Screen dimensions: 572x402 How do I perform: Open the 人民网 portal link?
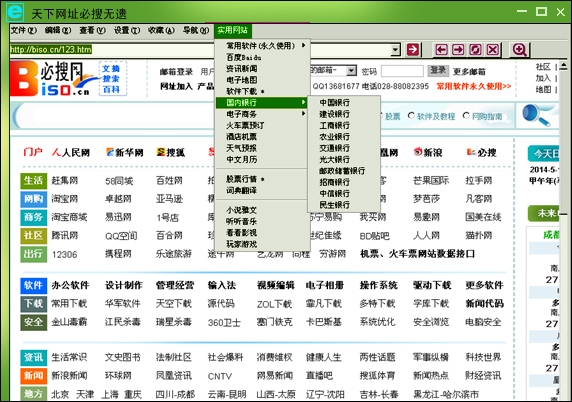click(x=71, y=152)
